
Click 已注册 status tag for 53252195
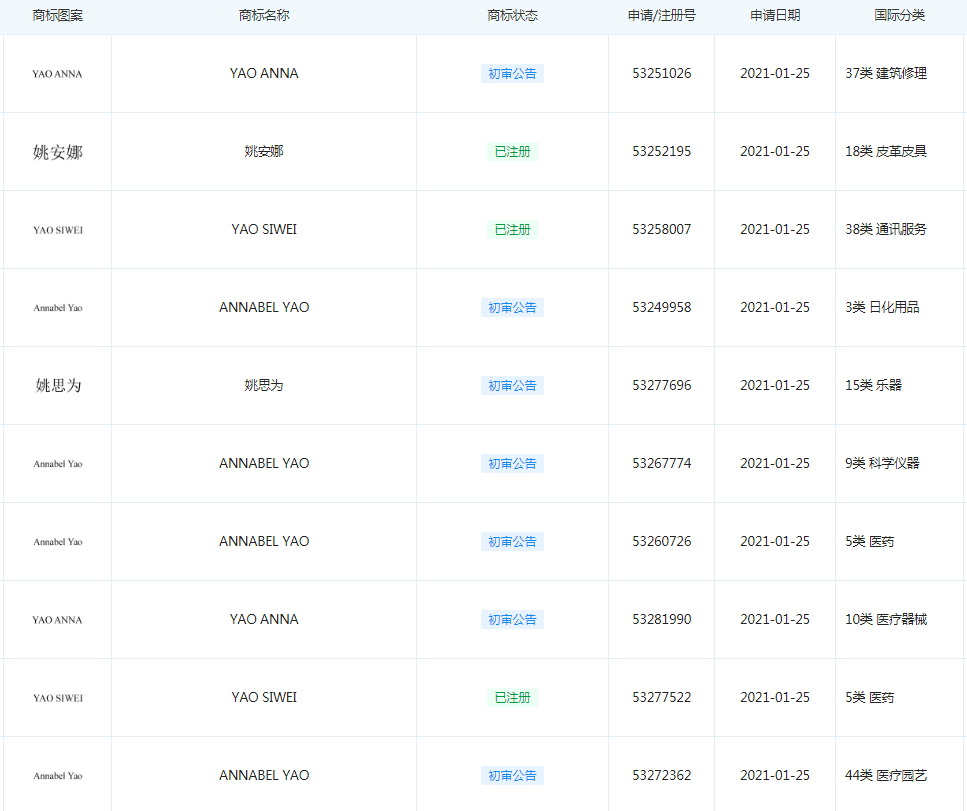click(512, 152)
